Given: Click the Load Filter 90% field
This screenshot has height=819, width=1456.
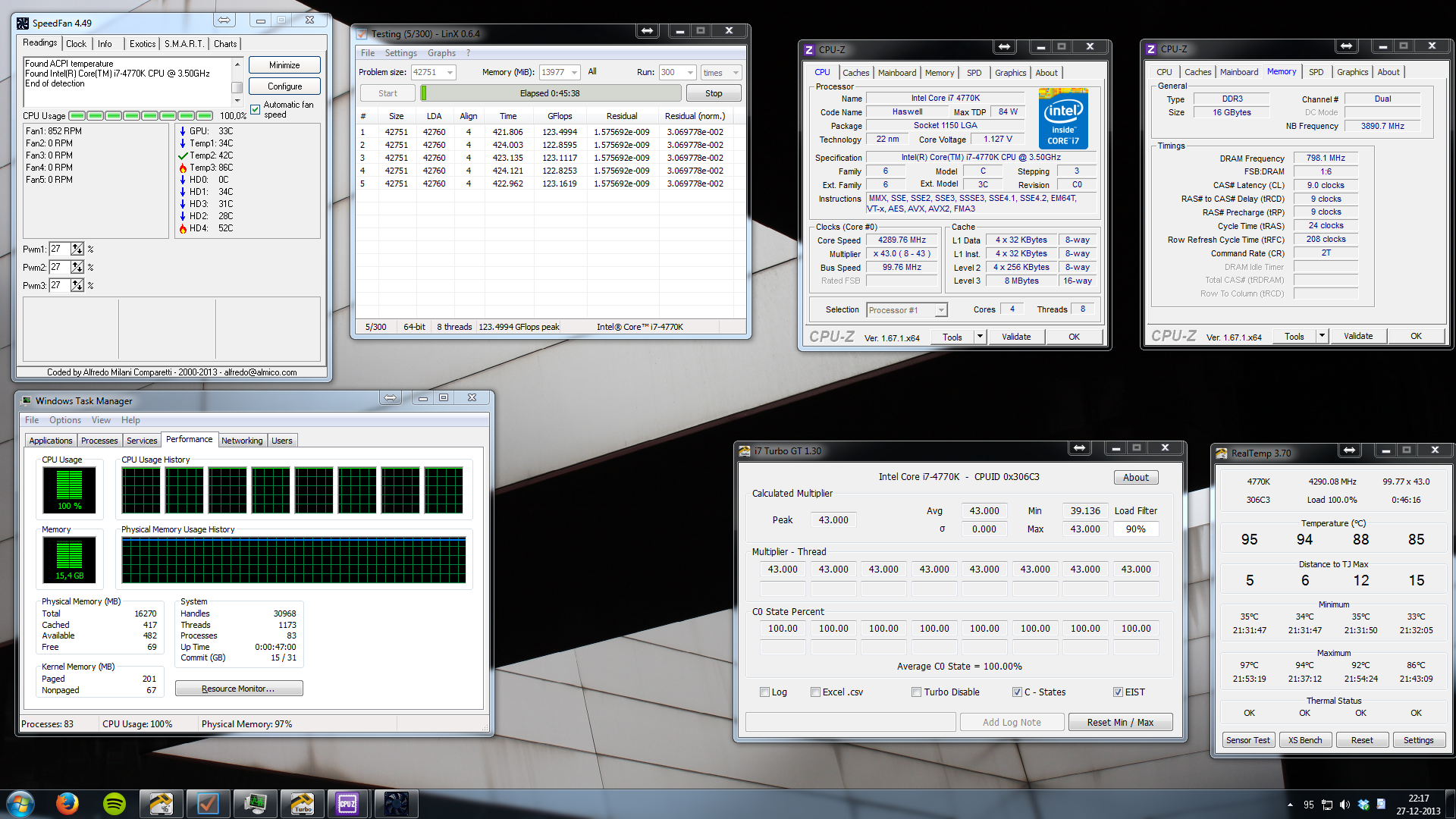Looking at the screenshot, I should pos(1136,529).
